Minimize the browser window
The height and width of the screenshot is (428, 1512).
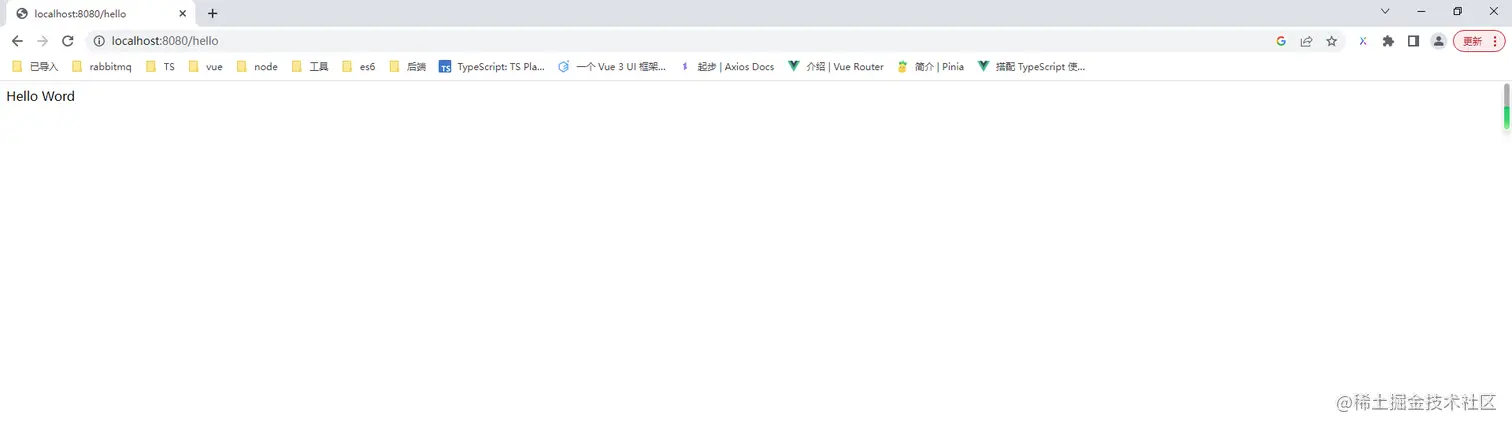[x=1421, y=11]
